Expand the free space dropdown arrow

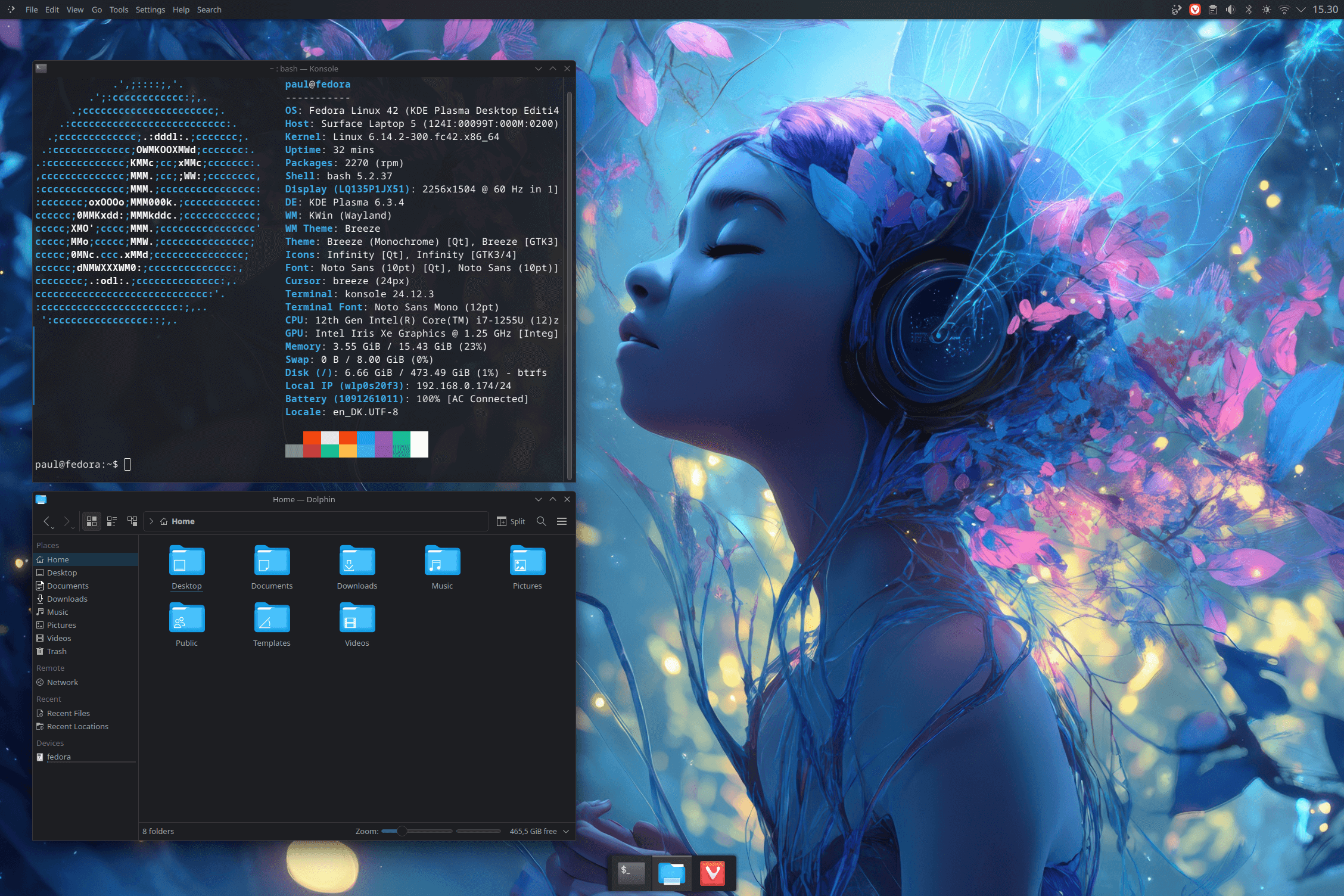pyautogui.click(x=566, y=831)
